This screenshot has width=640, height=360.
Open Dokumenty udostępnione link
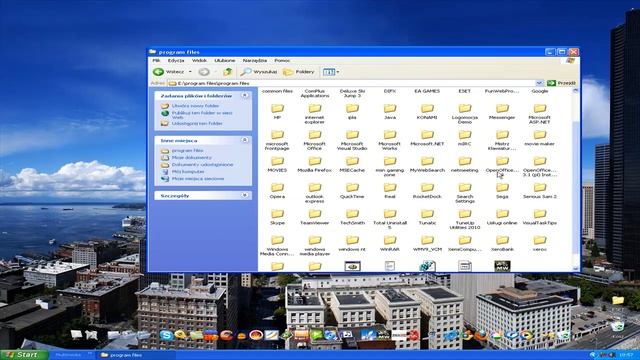tap(202, 164)
